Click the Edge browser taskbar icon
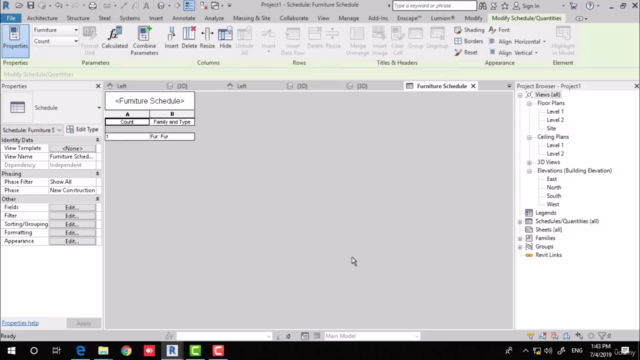 [80, 351]
